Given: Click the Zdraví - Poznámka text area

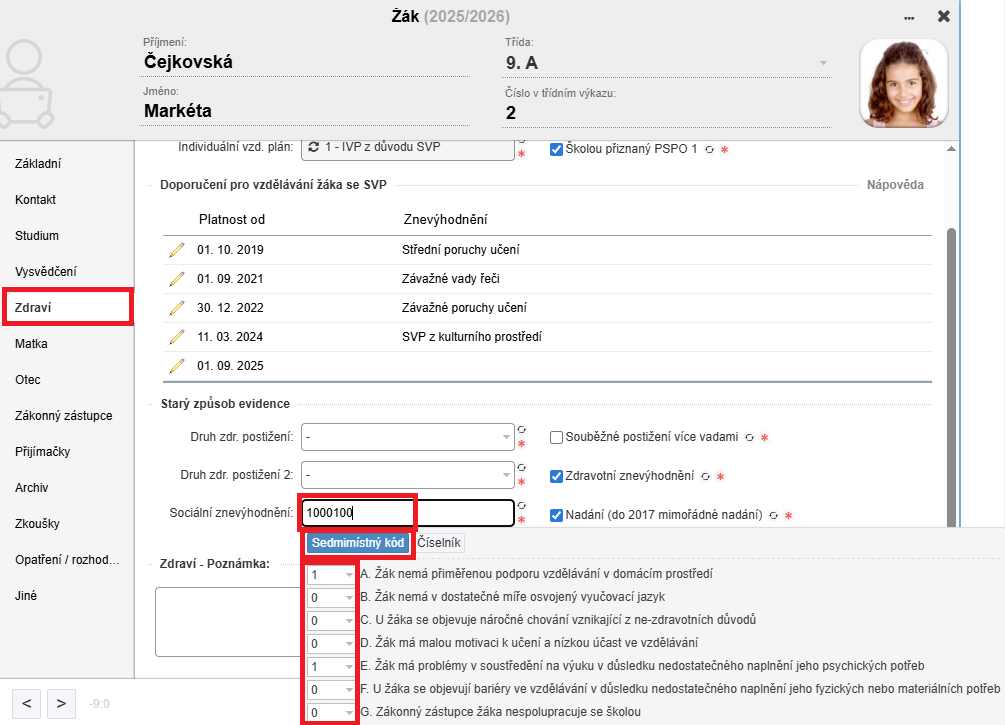Looking at the screenshot, I should click(226, 622).
